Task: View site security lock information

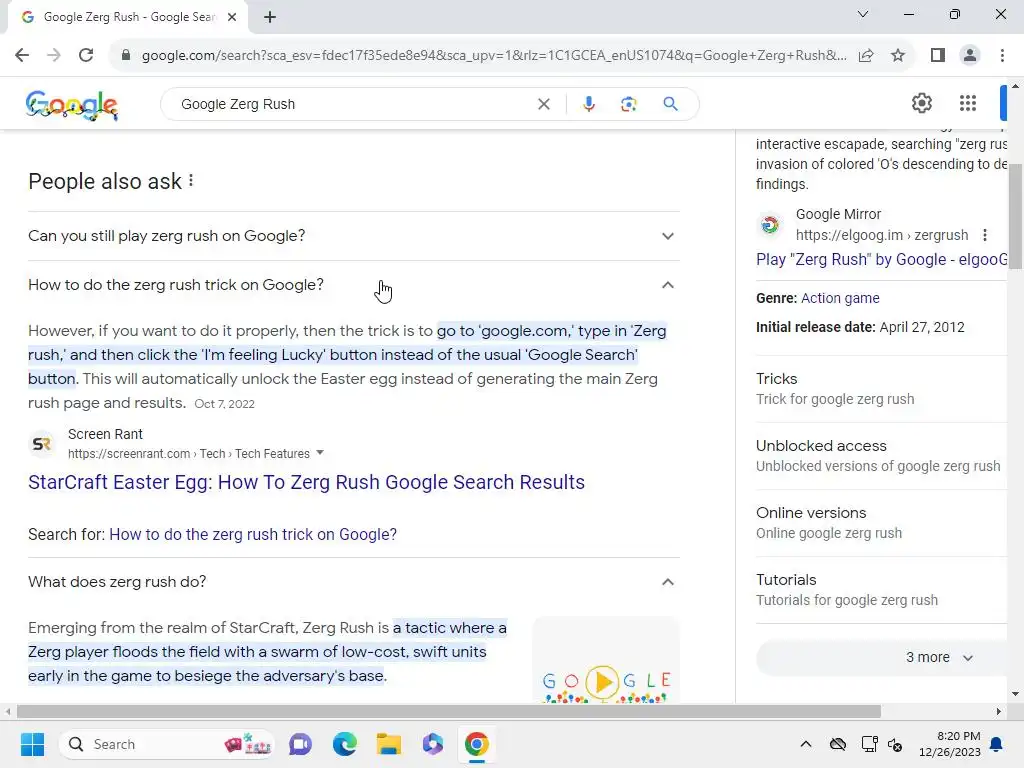Action: point(126,56)
